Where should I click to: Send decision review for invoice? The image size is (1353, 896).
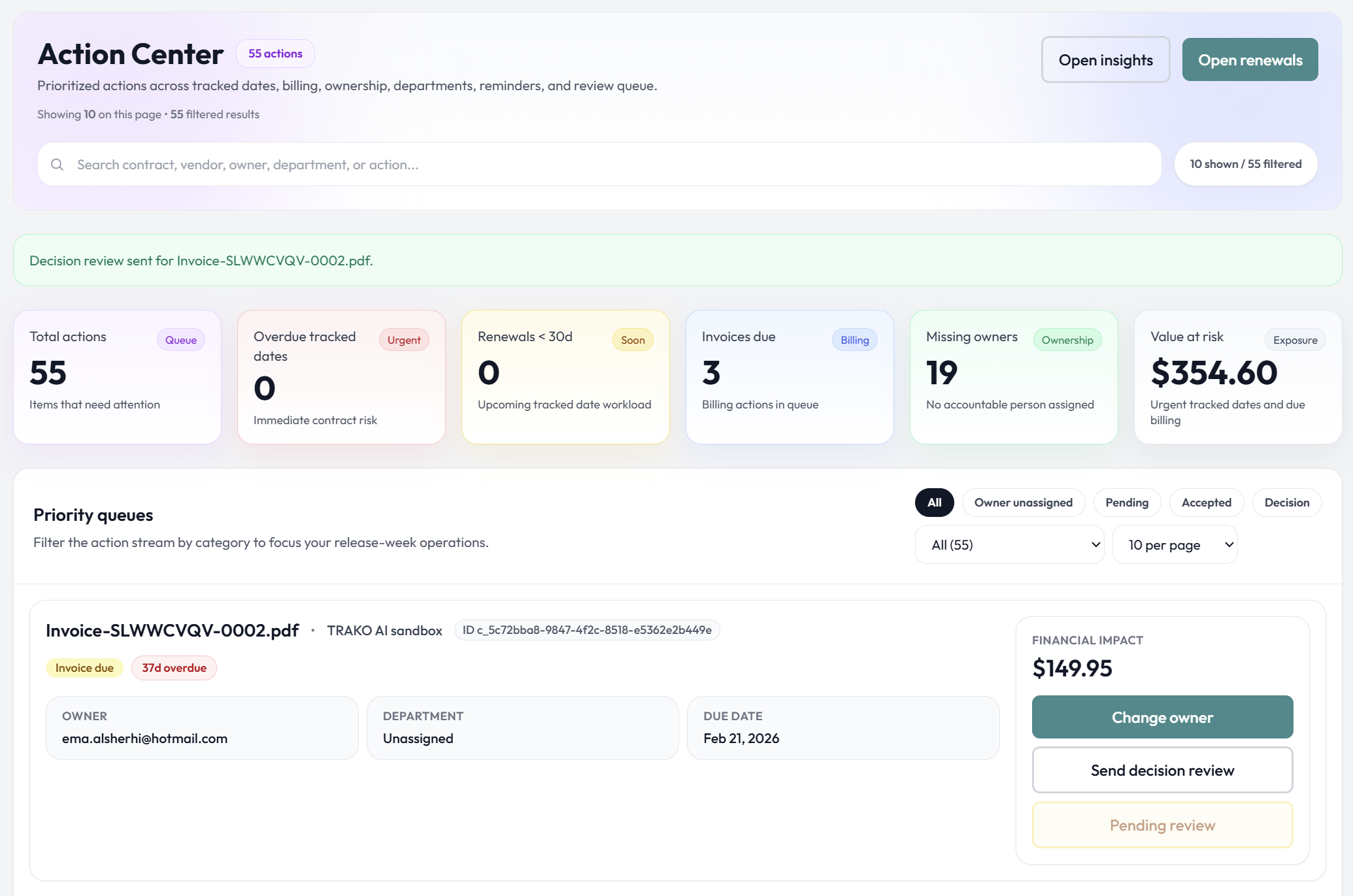tap(1161, 771)
